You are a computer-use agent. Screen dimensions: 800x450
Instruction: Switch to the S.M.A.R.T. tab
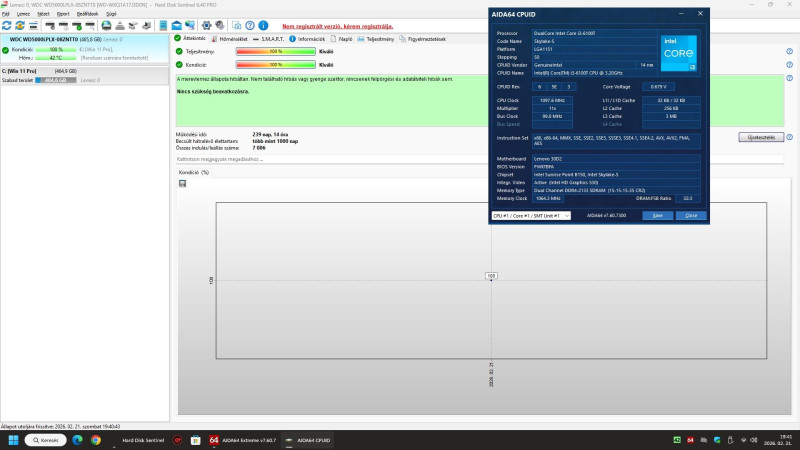tap(268, 39)
